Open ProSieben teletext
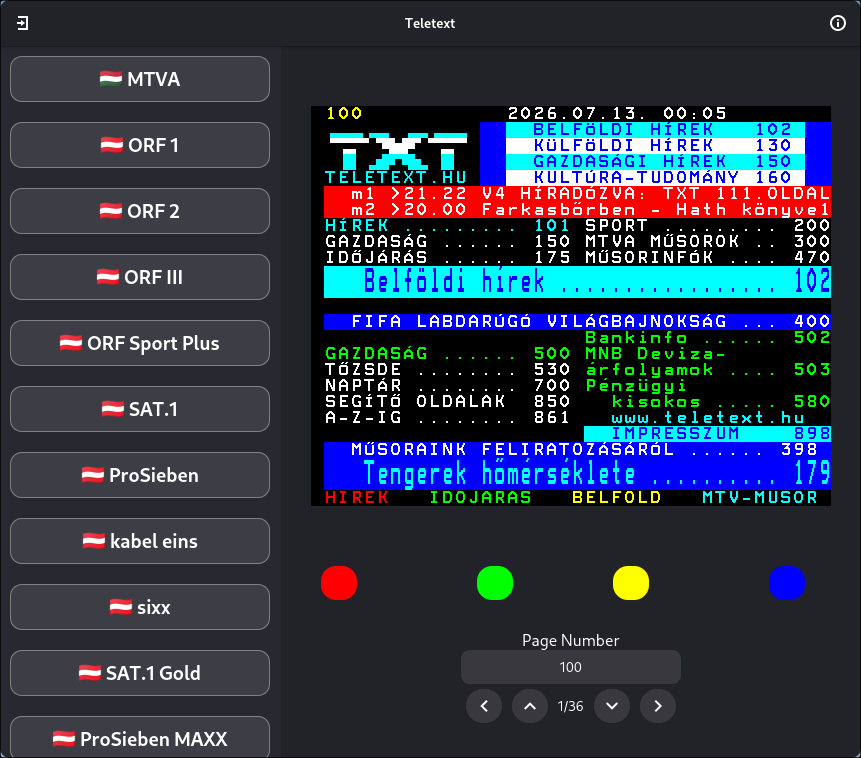 (x=140, y=475)
